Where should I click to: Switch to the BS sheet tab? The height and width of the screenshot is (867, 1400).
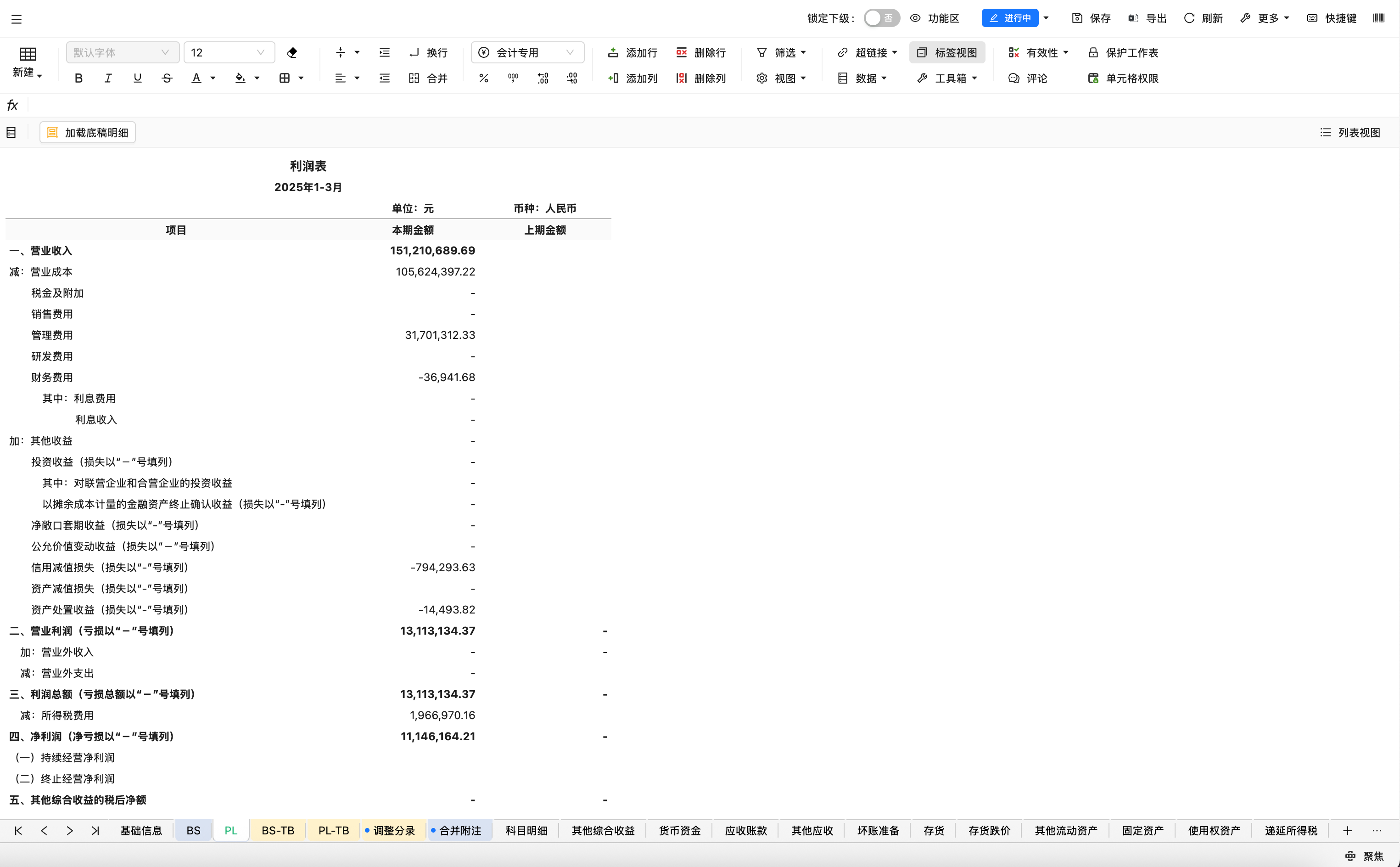193,830
